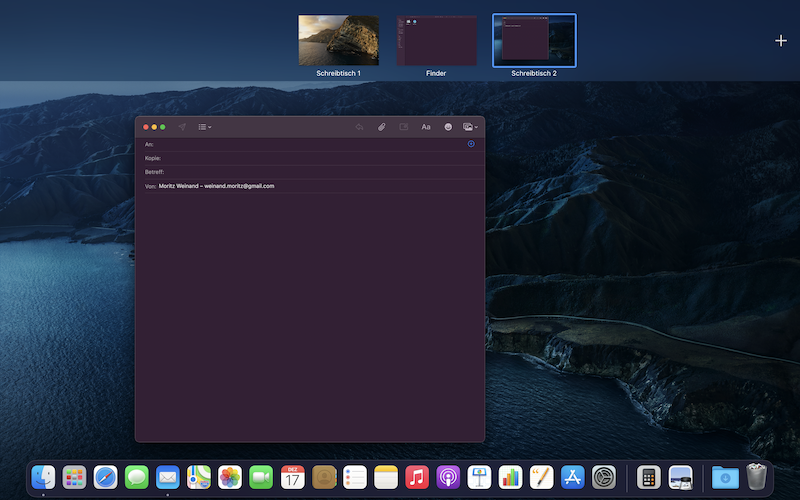This screenshot has width=800, height=500.
Task: Select the Schreibtisch 2 space
Action: [534, 40]
